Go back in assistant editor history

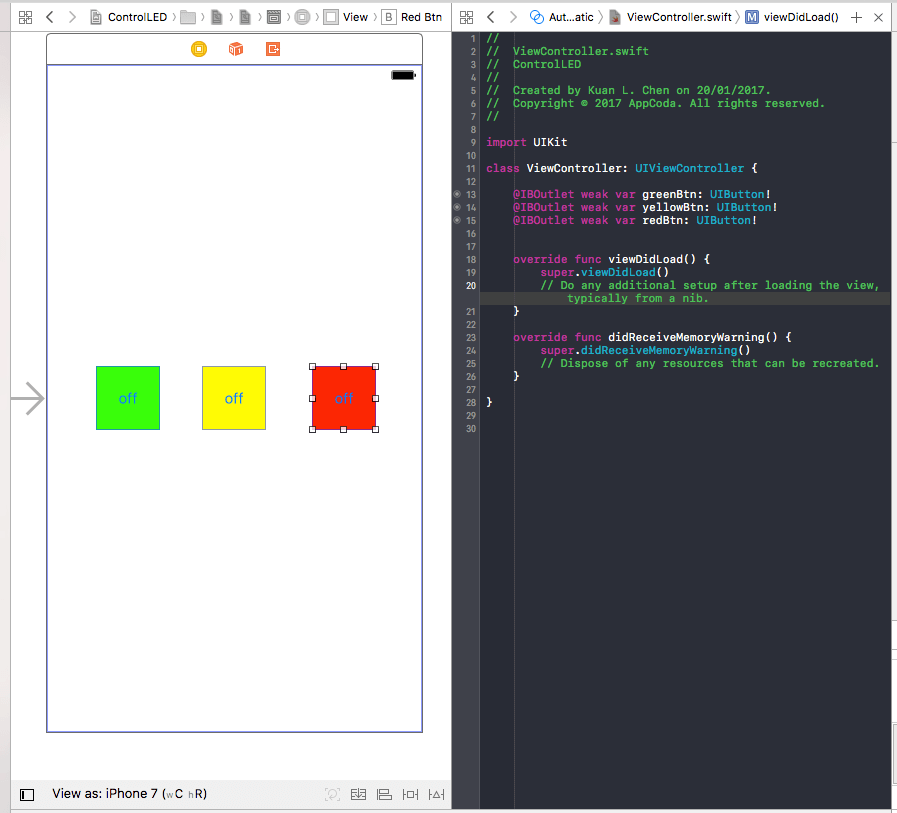point(491,17)
